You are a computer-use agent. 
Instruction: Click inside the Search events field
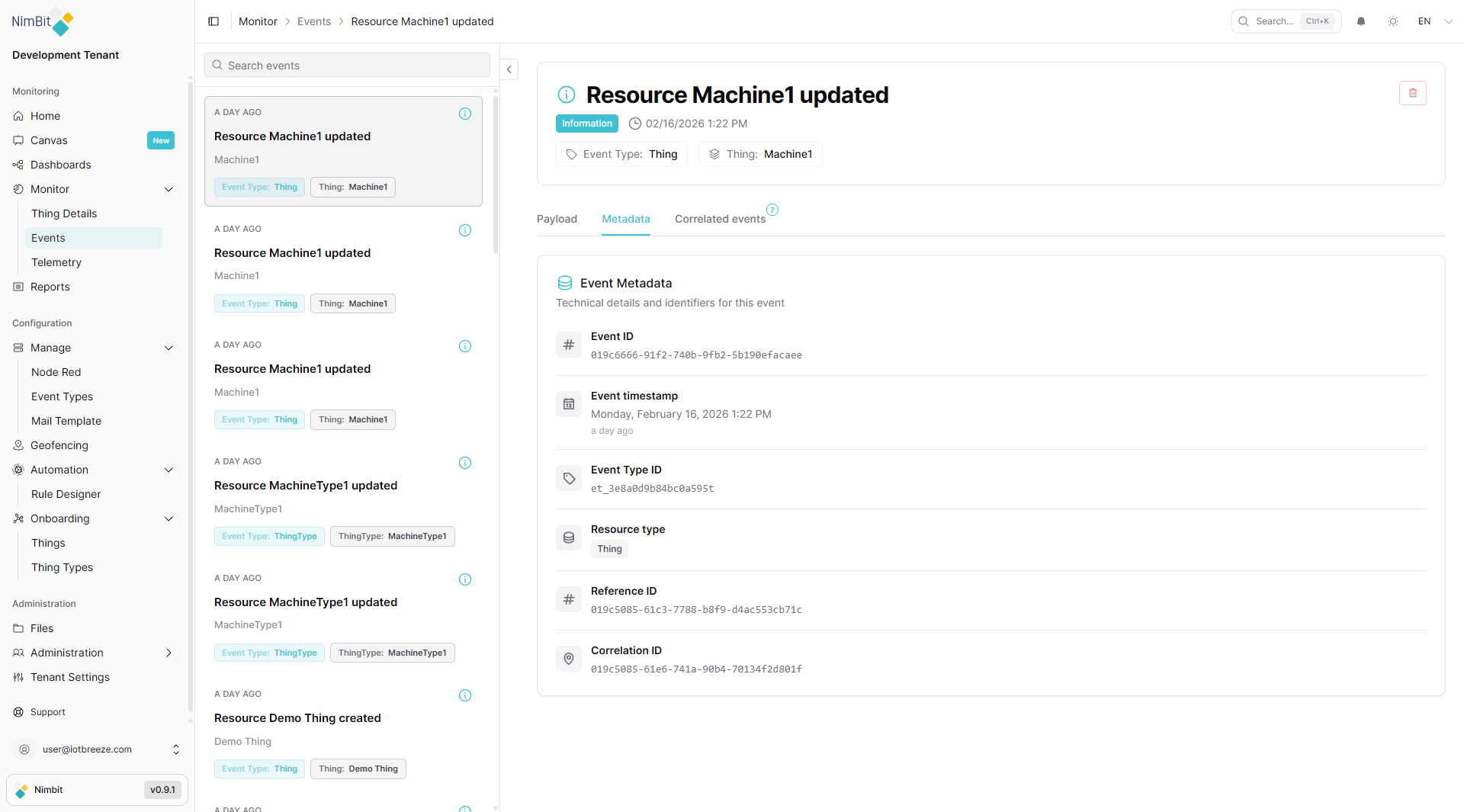(347, 65)
